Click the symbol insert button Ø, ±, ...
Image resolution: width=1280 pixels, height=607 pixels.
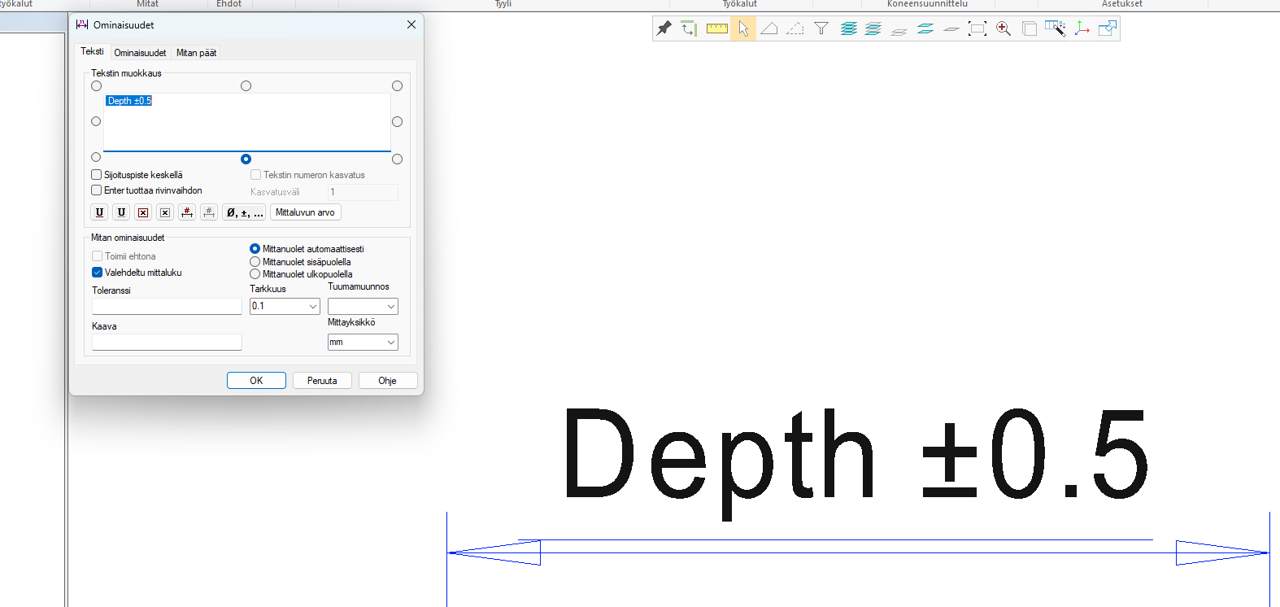point(244,212)
